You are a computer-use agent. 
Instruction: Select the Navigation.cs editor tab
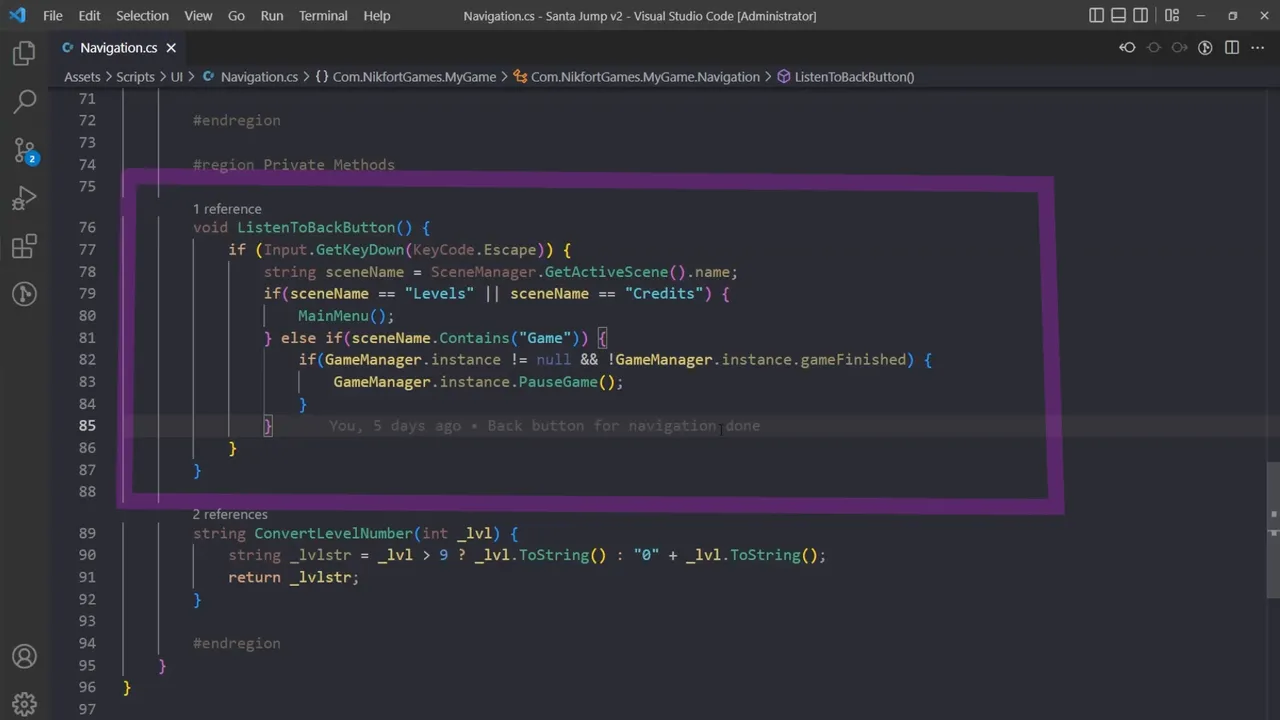(x=118, y=47)
